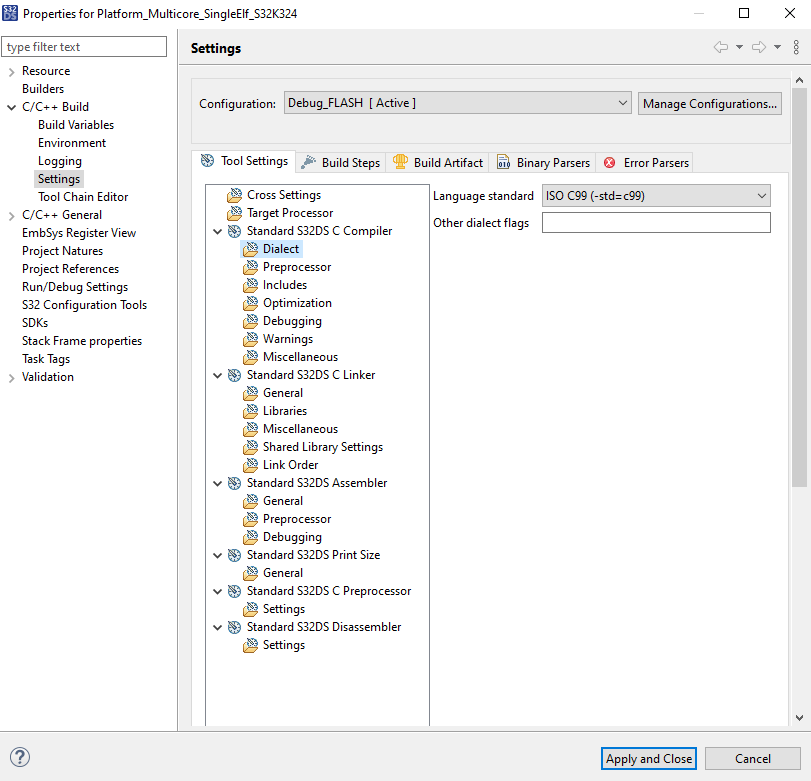Expand the C/C++ General node
The height and width of the screenshot is (781, 811).
[x=11, y=216]
